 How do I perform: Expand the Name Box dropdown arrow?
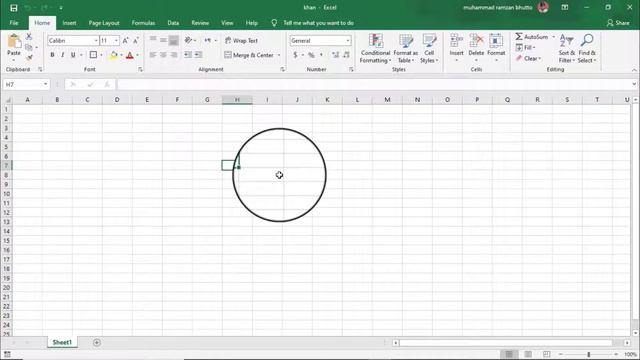coord(45,84)
